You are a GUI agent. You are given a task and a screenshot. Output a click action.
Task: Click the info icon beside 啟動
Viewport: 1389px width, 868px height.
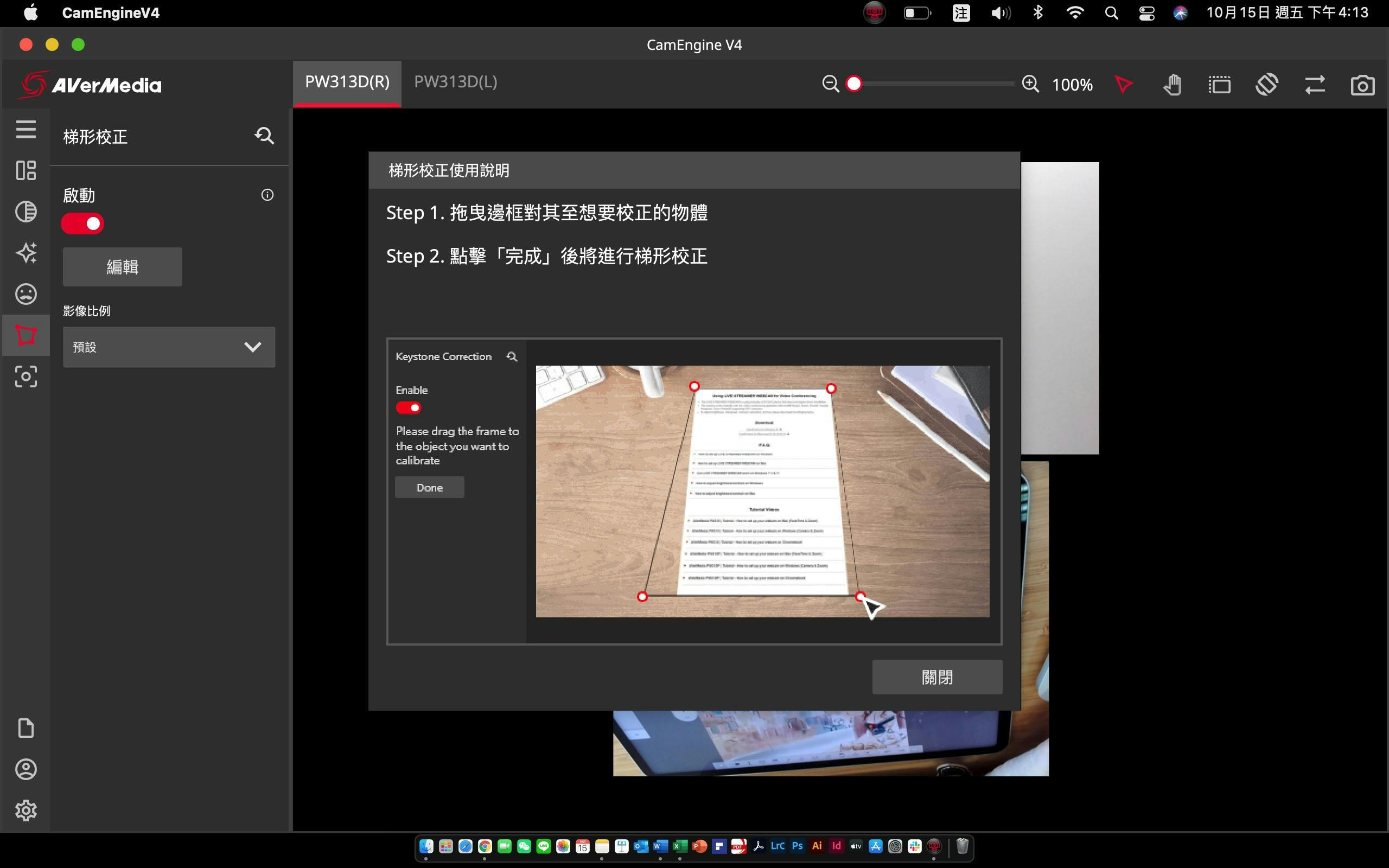tap(267, 195)
